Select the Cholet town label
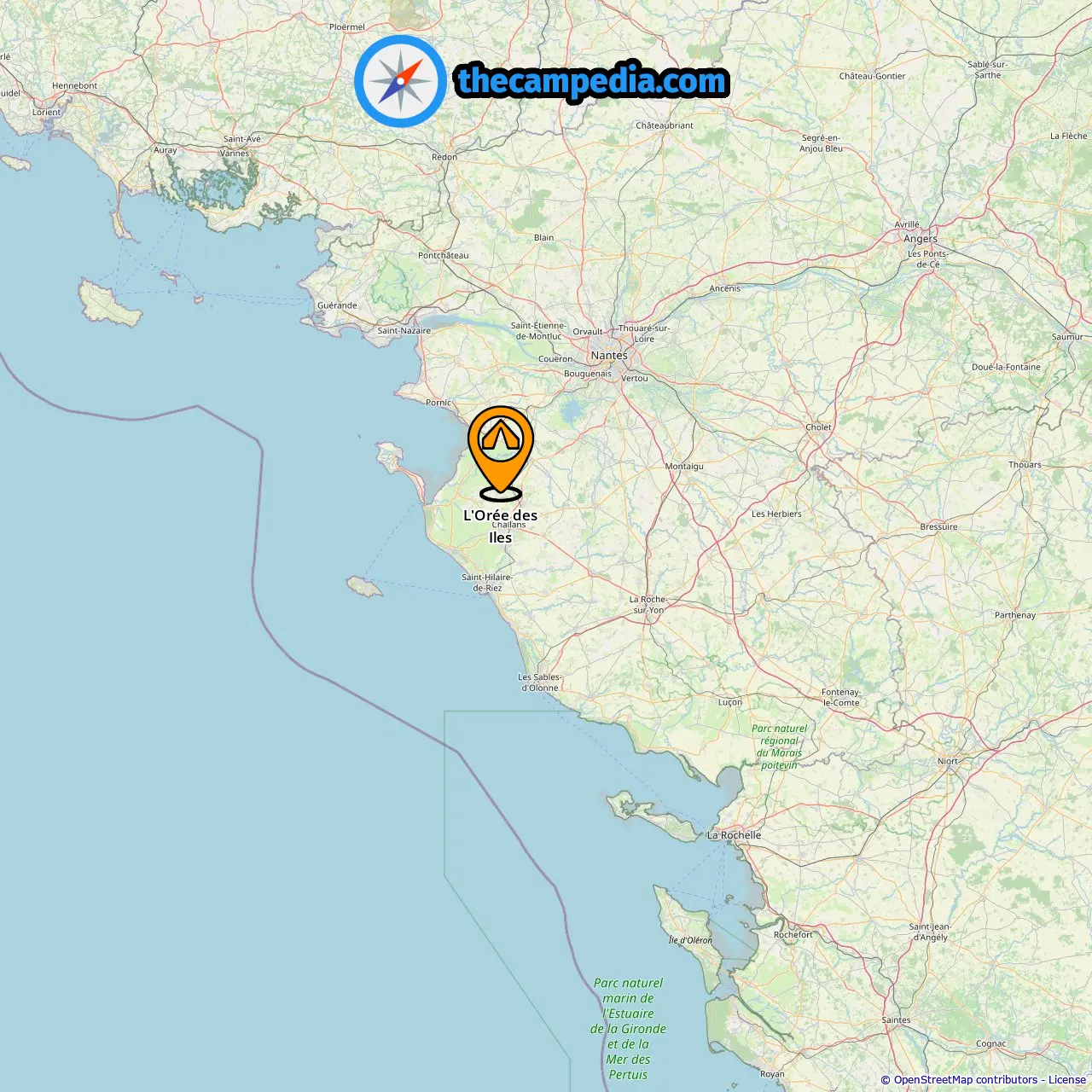The height and width of the screenshot is (1092, 1092). [x=818, y=427]
